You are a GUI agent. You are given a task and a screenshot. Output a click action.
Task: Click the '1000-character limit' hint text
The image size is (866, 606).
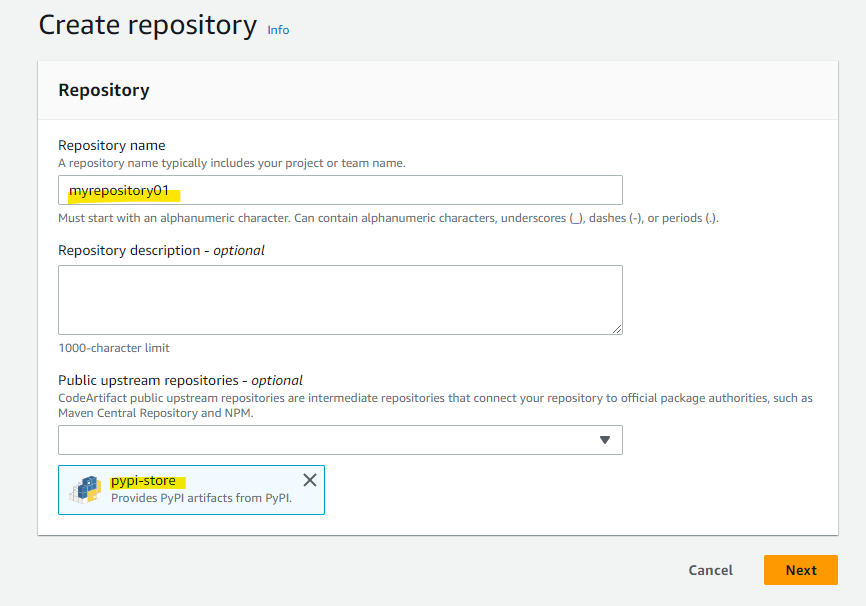coord(114,348)
